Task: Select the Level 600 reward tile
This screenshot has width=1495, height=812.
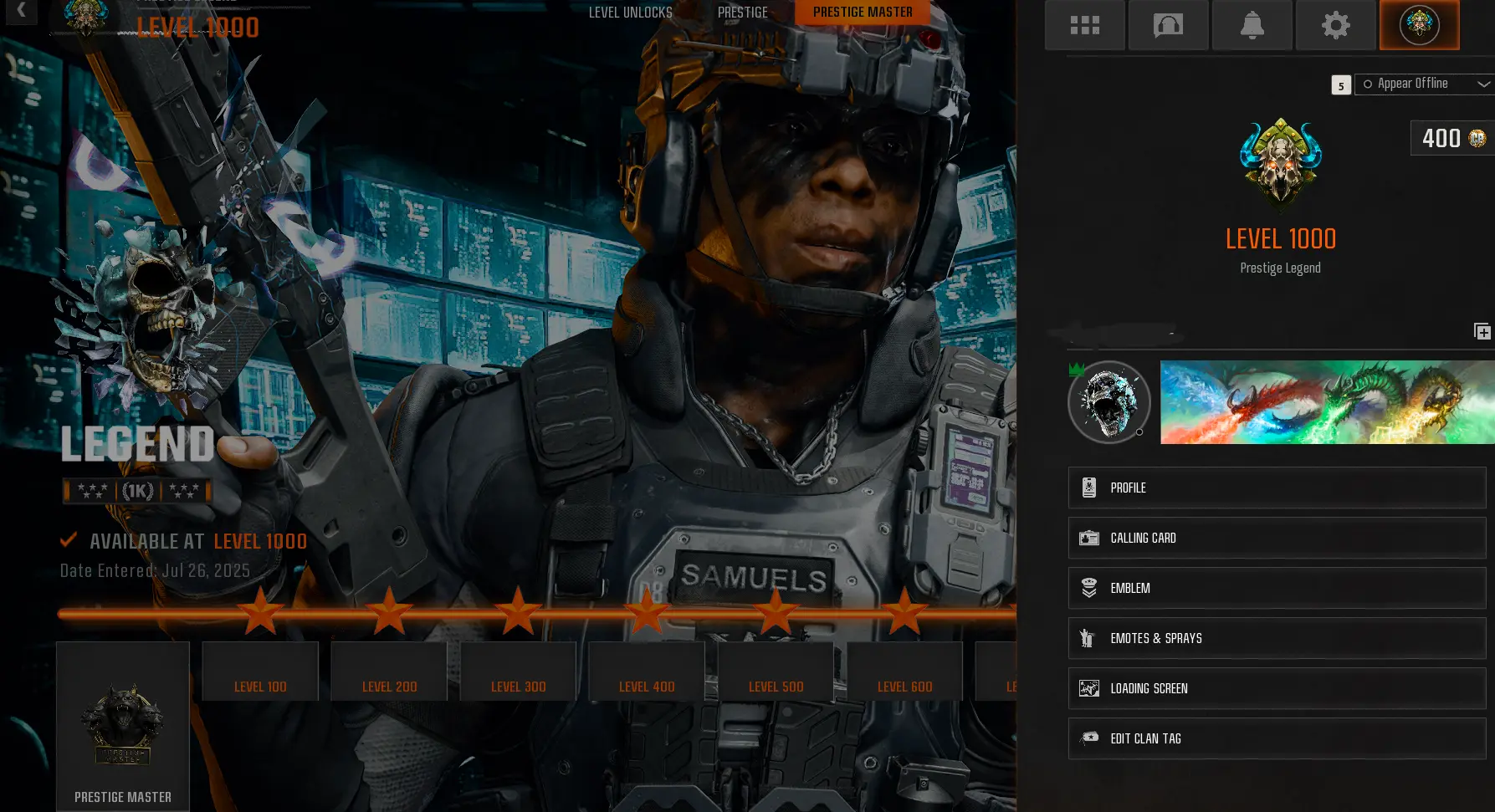Action: click(904, 672)
